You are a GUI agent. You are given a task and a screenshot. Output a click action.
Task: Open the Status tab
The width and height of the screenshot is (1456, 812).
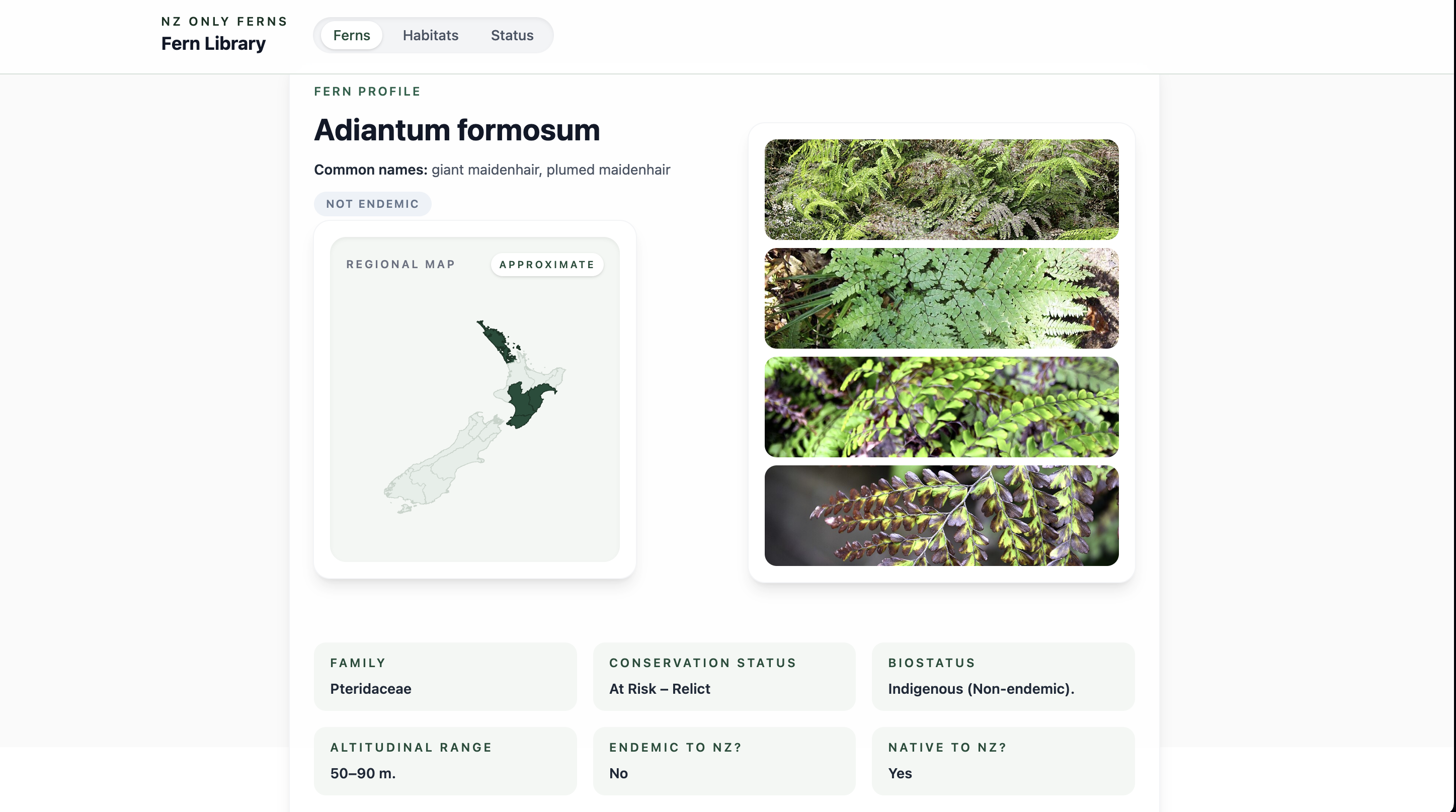tap(512, 35)
